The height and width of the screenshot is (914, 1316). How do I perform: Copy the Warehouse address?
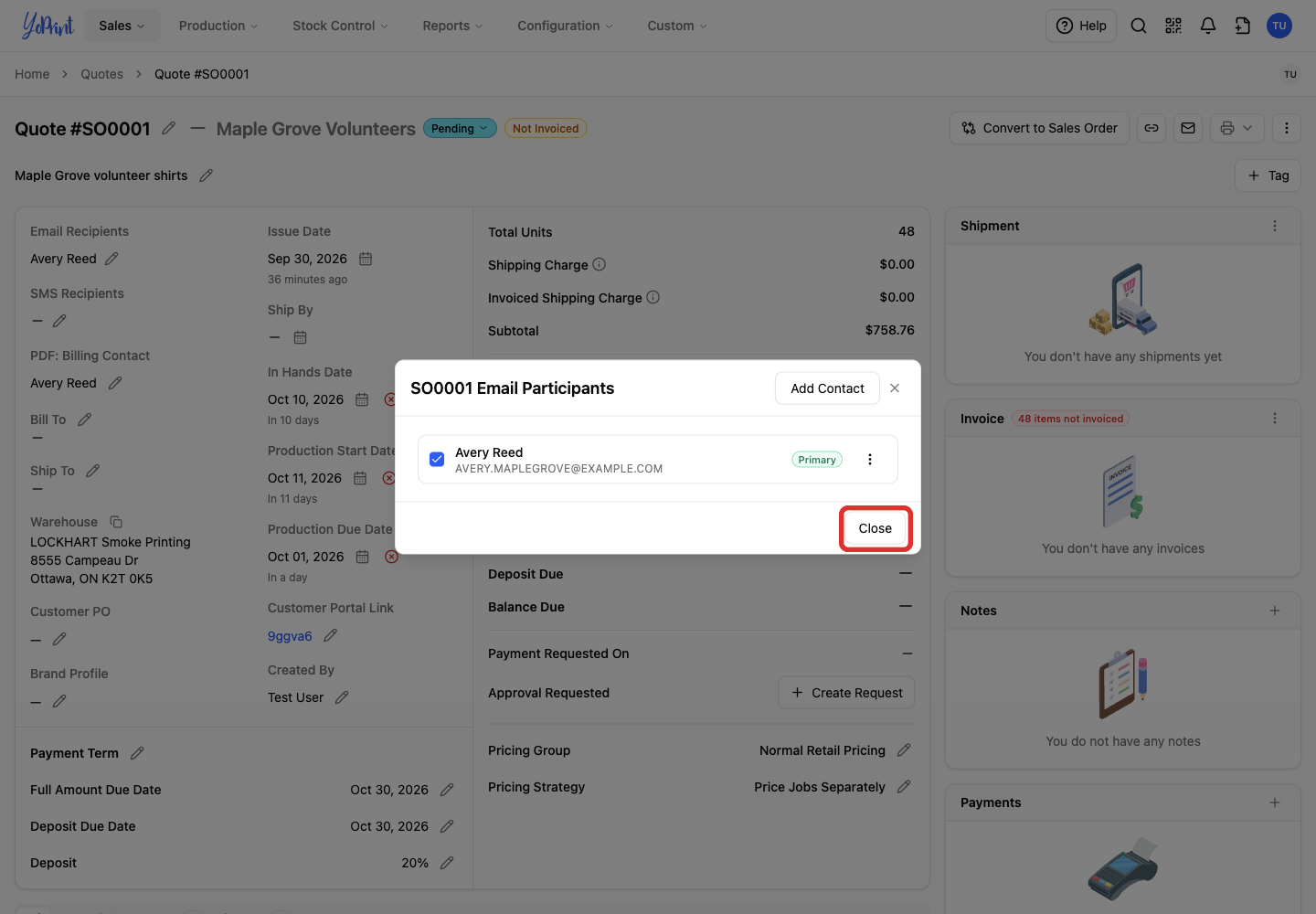[116, 522]
